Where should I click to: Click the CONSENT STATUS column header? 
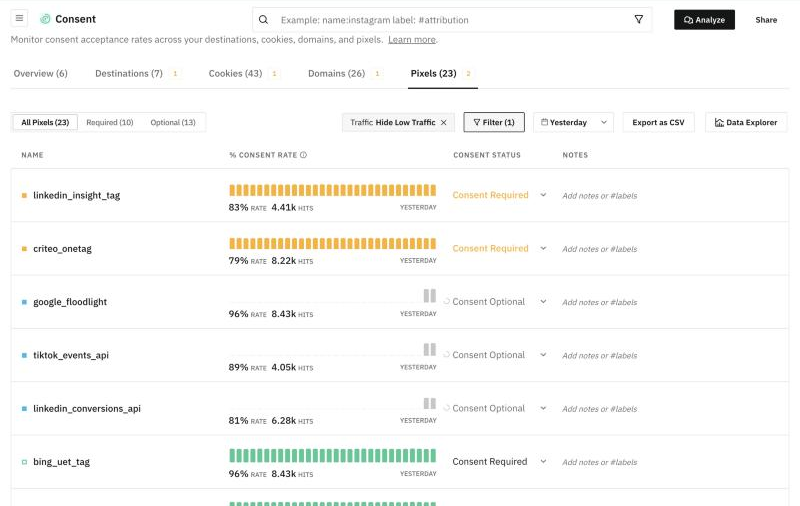coord(487,155)
